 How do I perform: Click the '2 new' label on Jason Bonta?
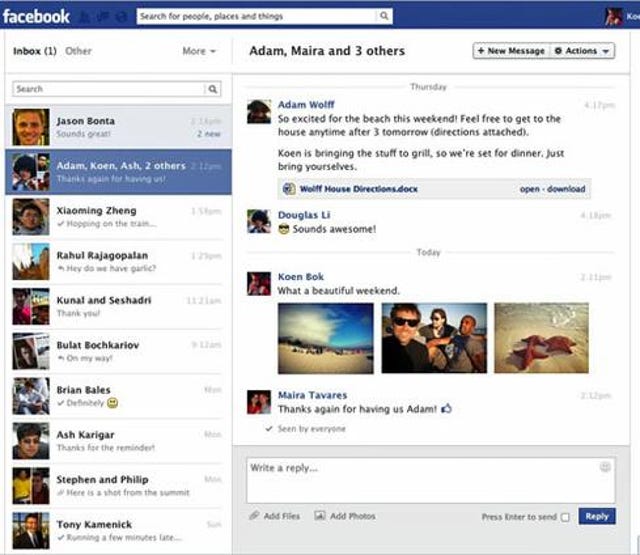point(209,134)
